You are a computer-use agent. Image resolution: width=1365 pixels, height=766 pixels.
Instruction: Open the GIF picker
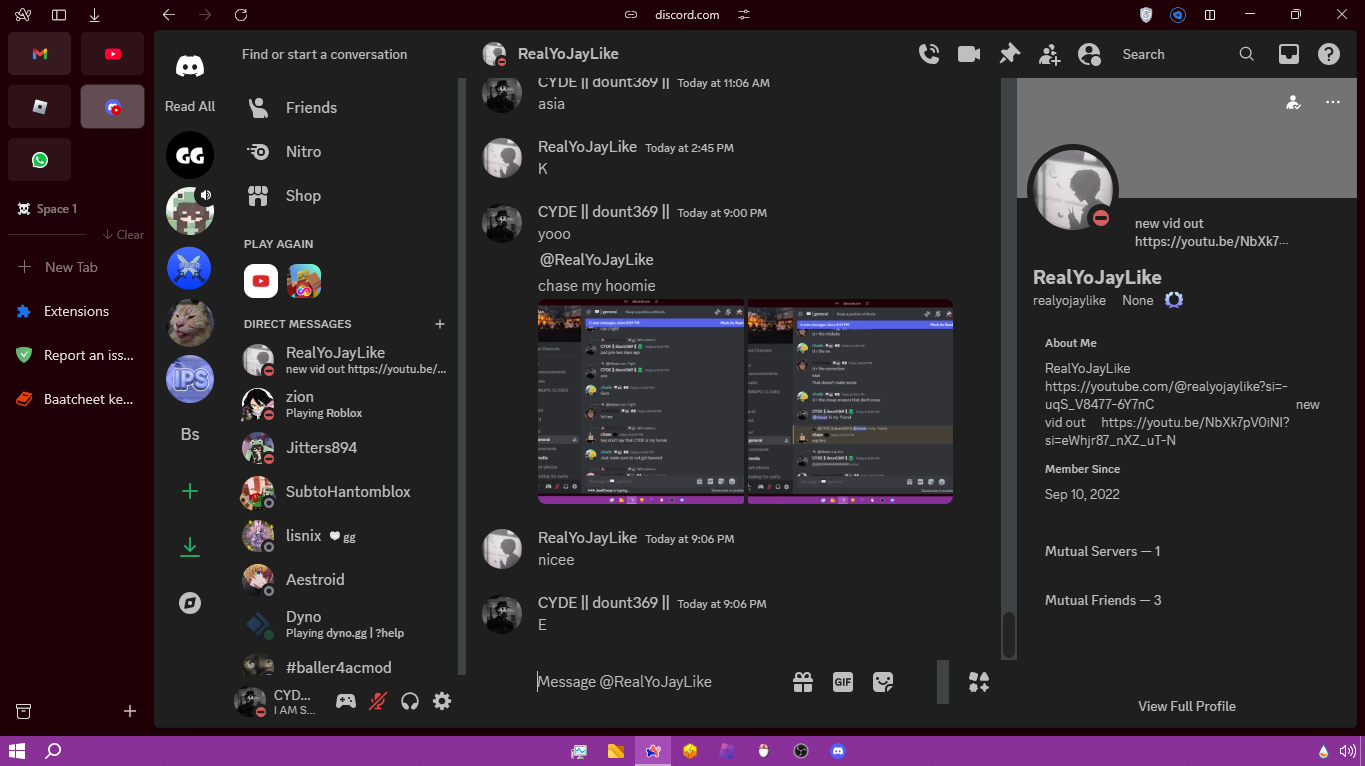843,682
